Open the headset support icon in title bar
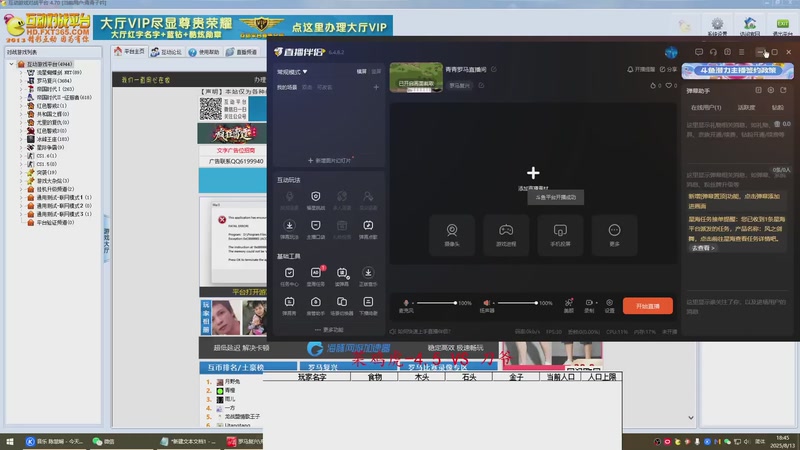The image size is (800, 450). (713, 52)
